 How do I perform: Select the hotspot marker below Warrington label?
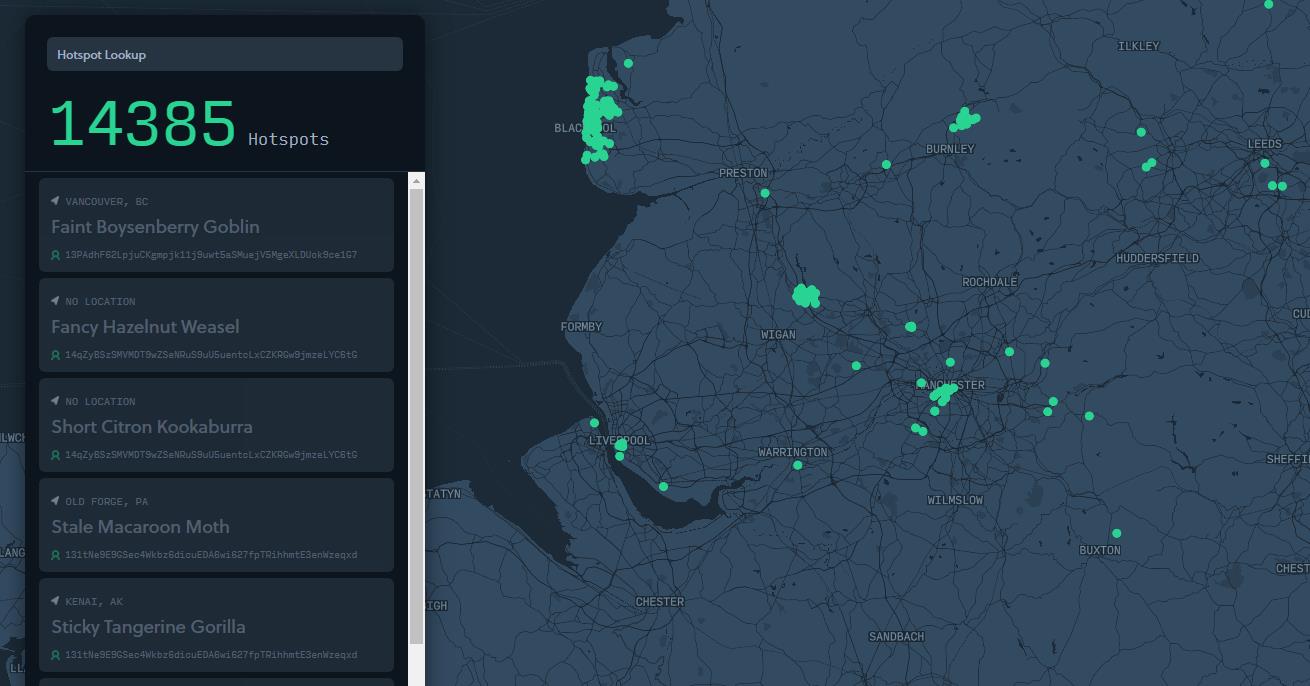[x=797, y=465]
